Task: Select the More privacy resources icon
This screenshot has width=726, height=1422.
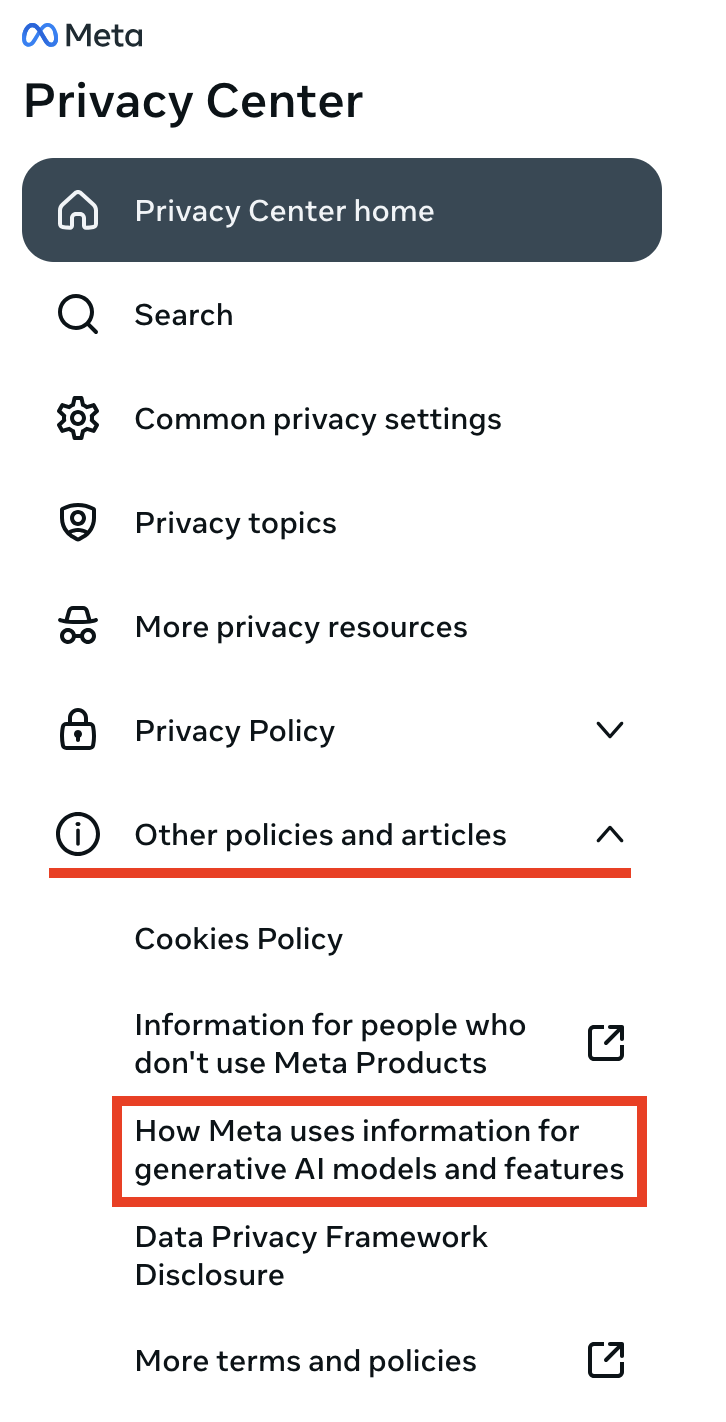Action: click(x=77, y=626)
